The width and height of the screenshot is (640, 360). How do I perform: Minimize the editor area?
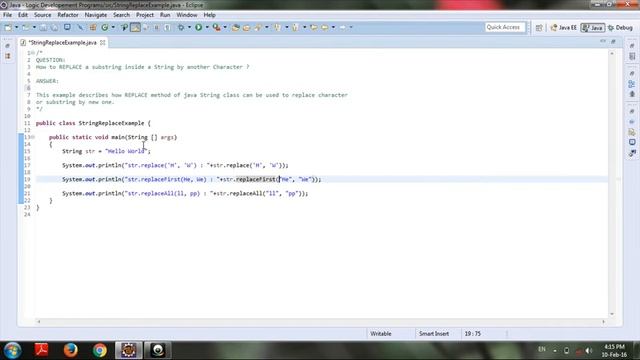pos(603,41)
